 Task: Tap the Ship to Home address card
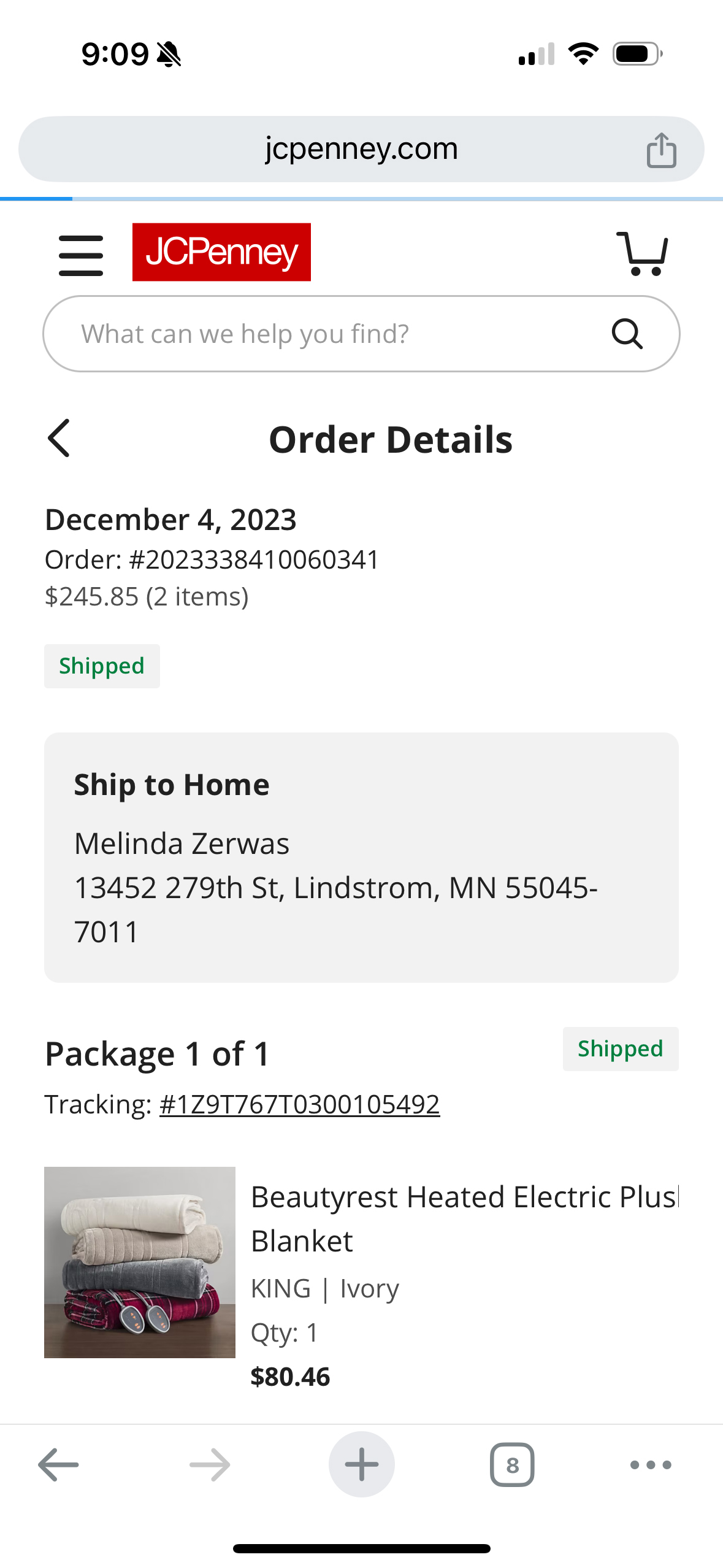point(361,857)
